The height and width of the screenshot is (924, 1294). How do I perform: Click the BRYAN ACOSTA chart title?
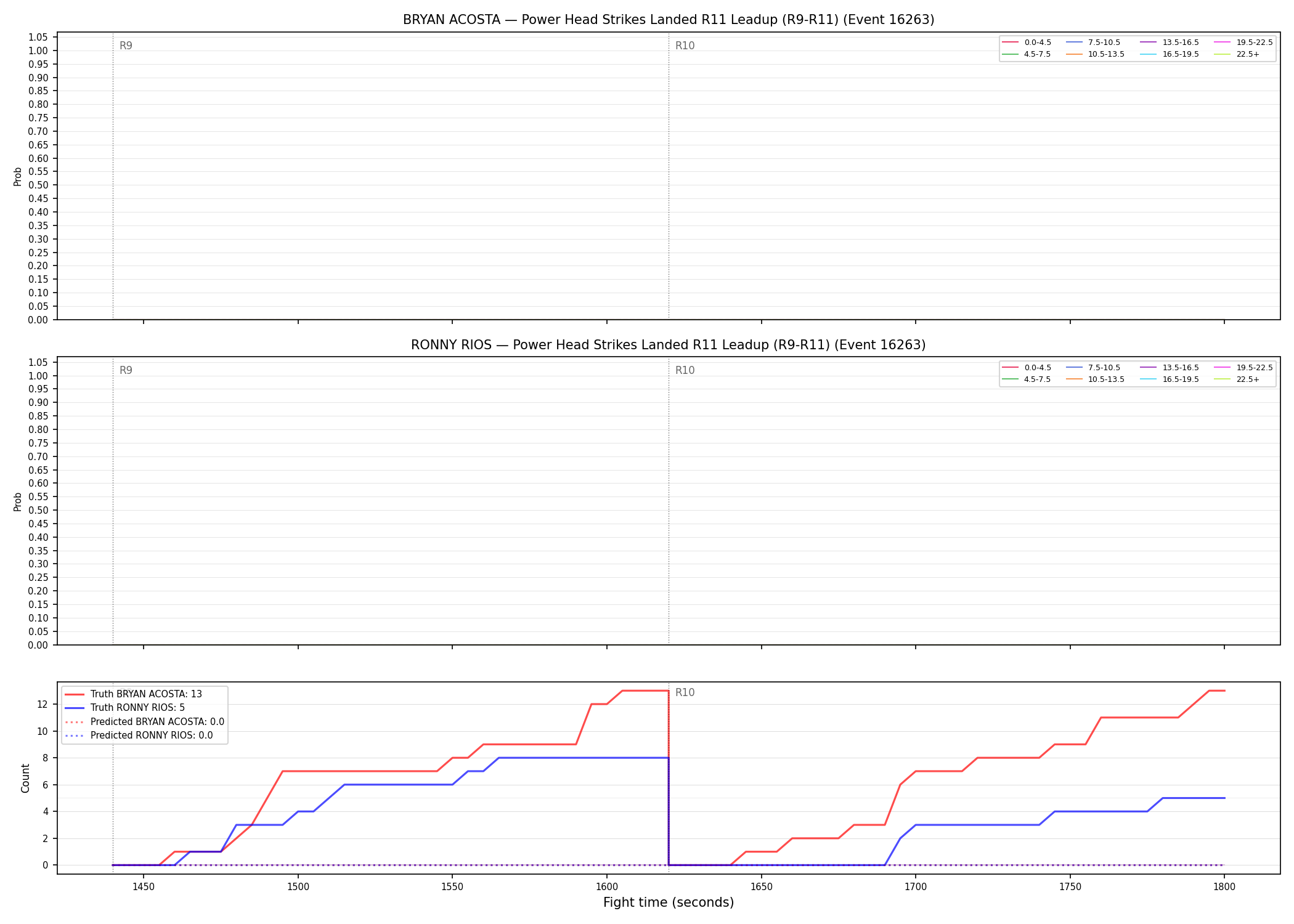(669, 20)
